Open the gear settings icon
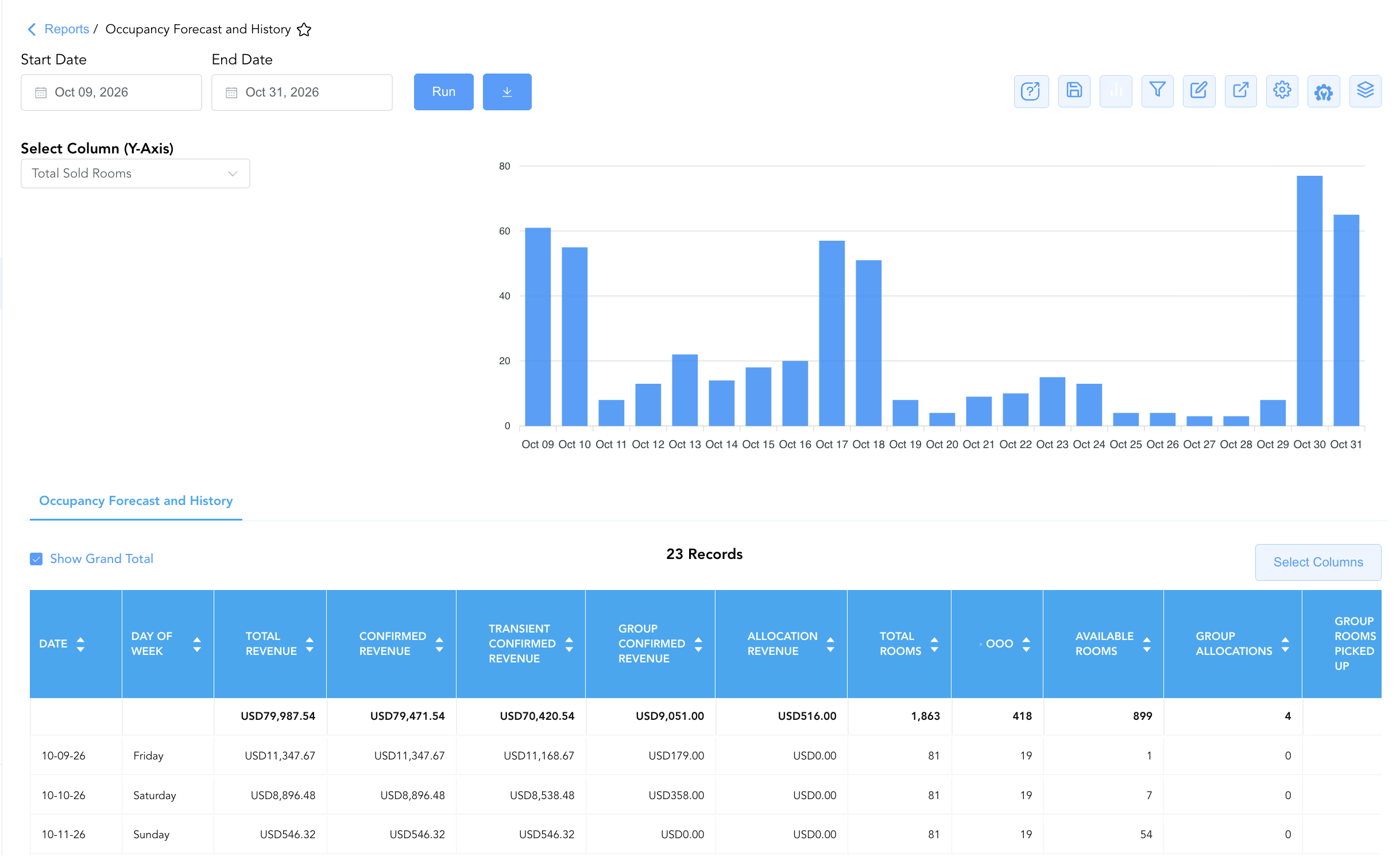Screen dimensions: 1400x856 1282,91
